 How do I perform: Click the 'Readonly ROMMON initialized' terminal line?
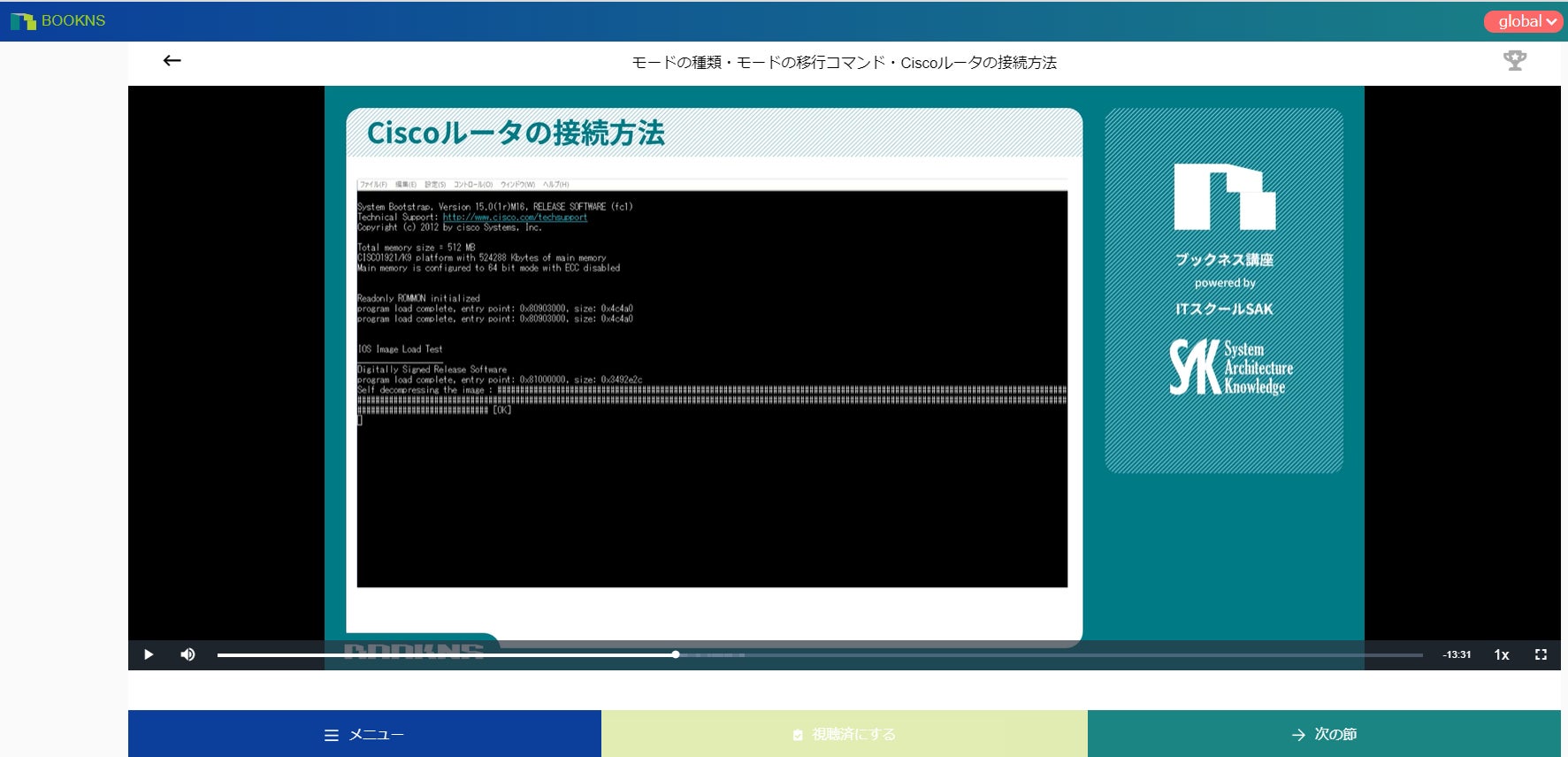(418, 298)
